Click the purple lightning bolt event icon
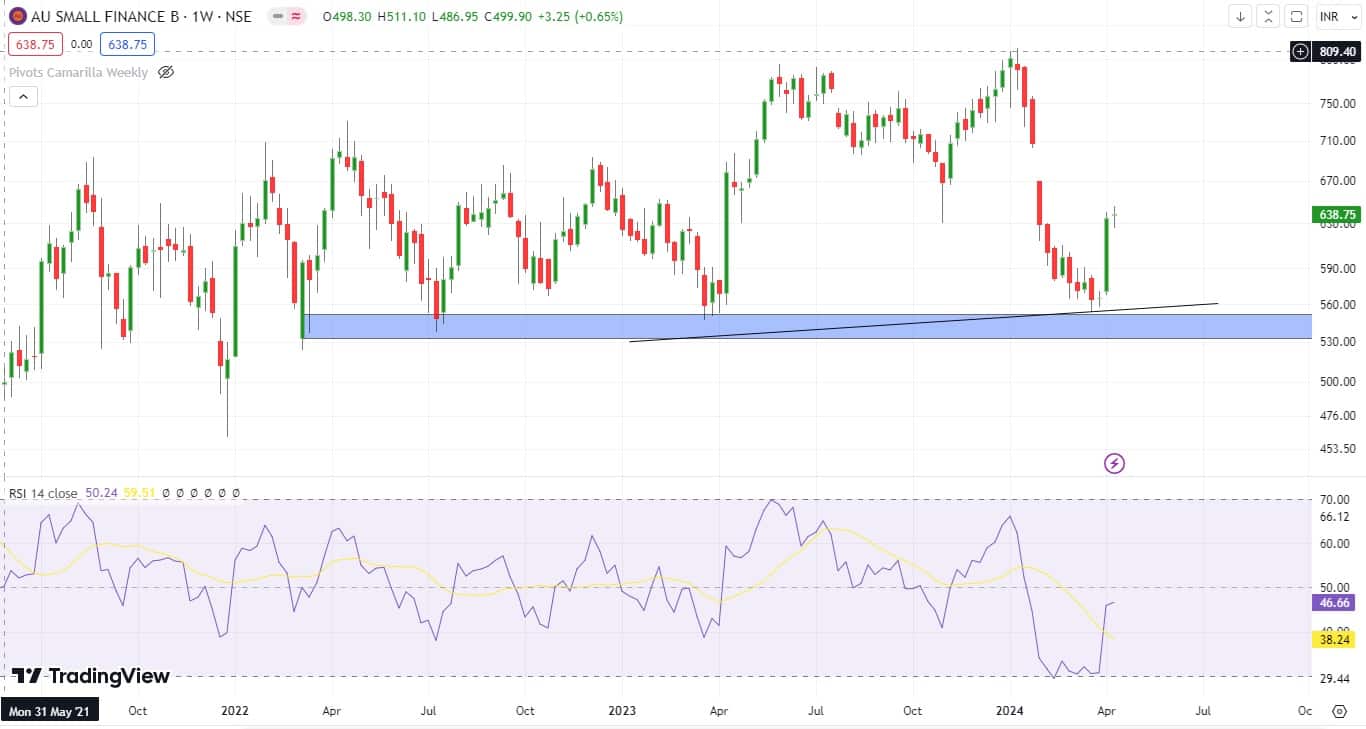The image size is (1366, 729). point(1114,463)
